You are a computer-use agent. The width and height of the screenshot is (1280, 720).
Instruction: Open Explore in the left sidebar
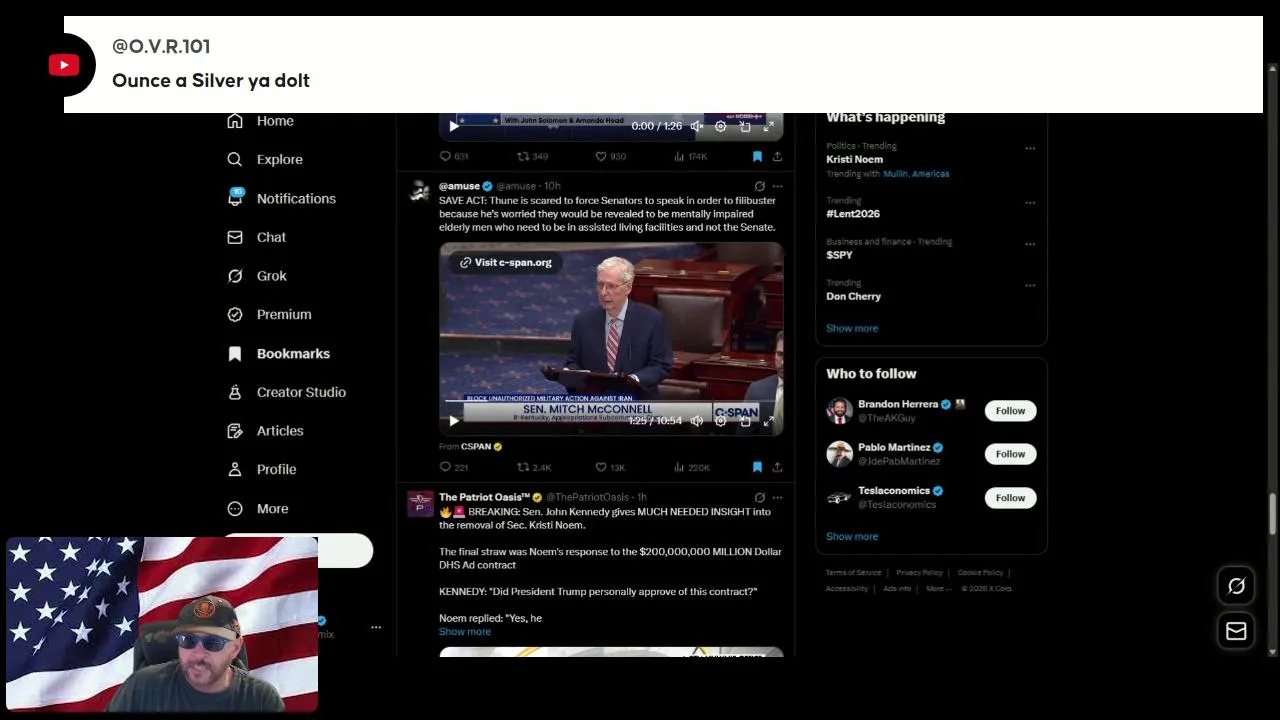point(265,159)
